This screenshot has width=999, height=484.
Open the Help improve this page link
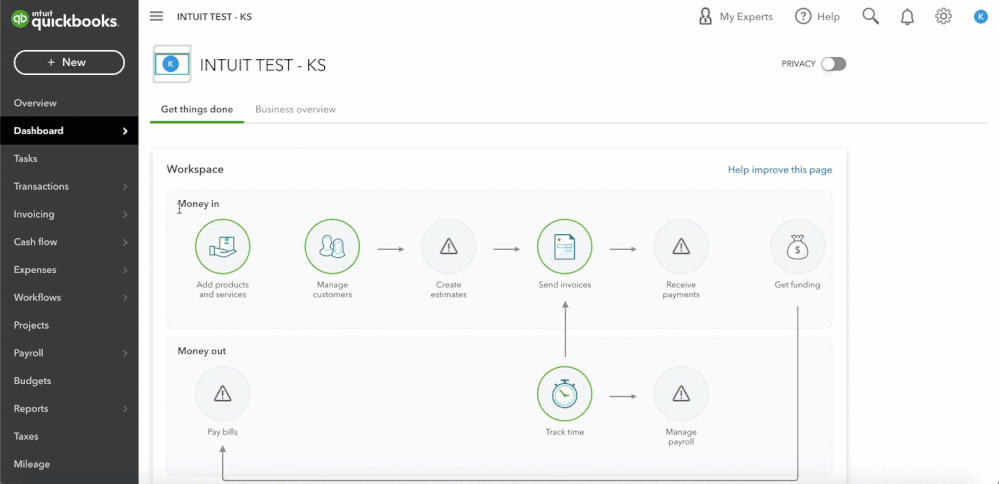780,170
